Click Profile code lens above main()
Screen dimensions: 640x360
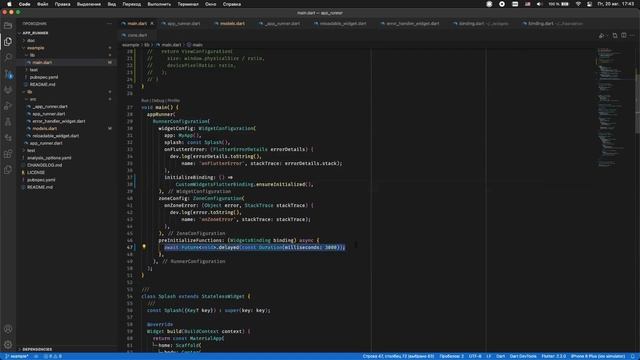coord(173,100)
